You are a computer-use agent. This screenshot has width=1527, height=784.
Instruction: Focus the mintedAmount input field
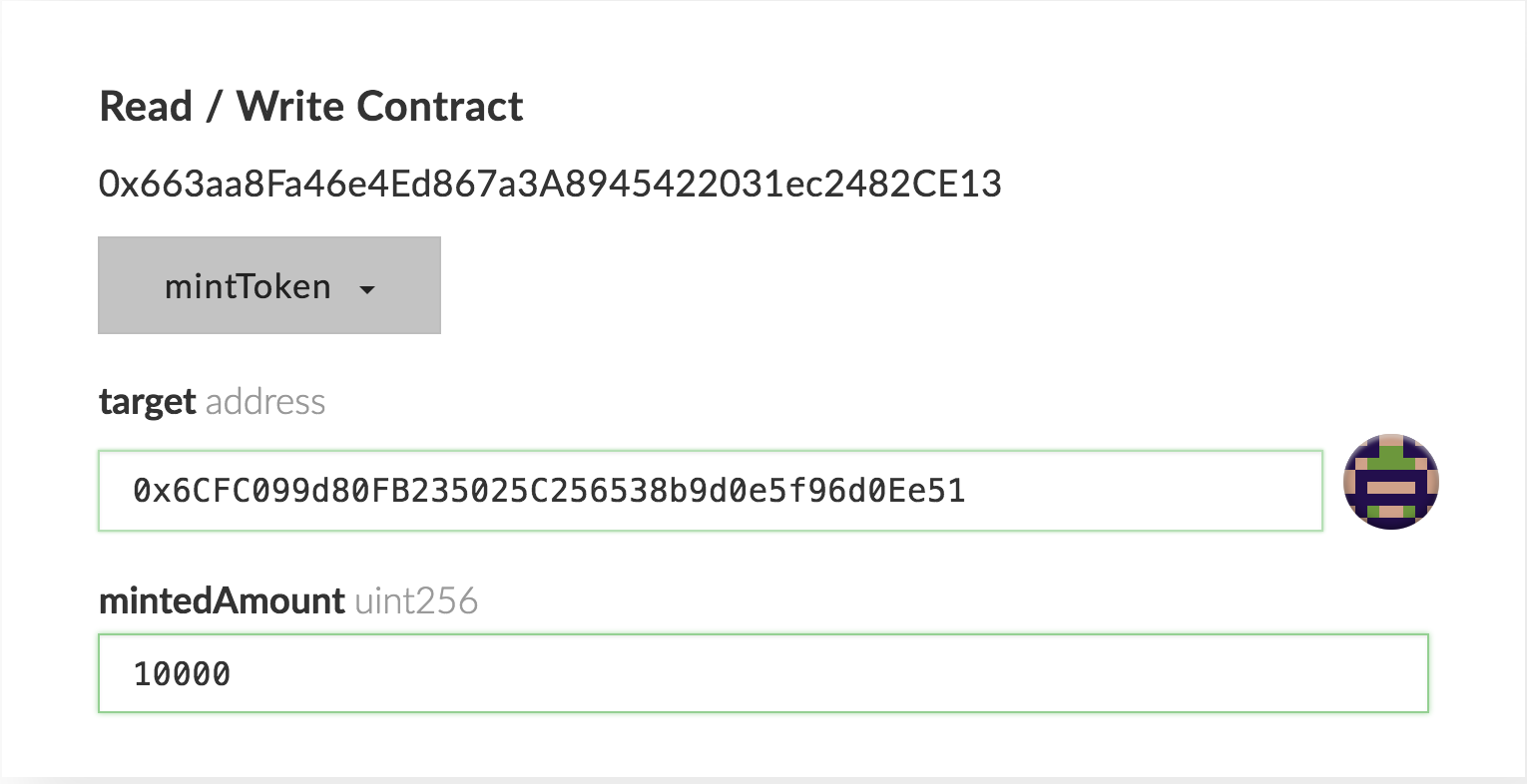click(763, 673)
